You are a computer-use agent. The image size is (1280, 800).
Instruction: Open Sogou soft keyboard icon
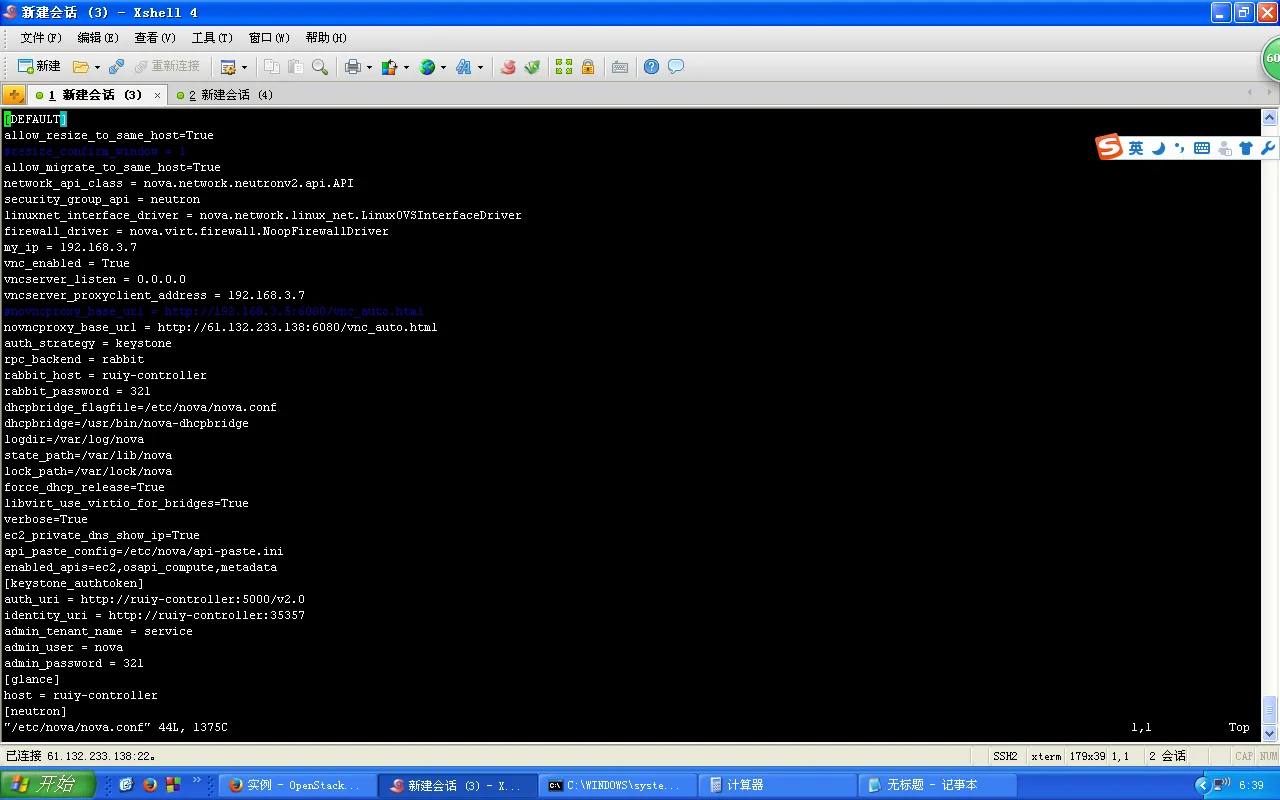point(1202,148)
